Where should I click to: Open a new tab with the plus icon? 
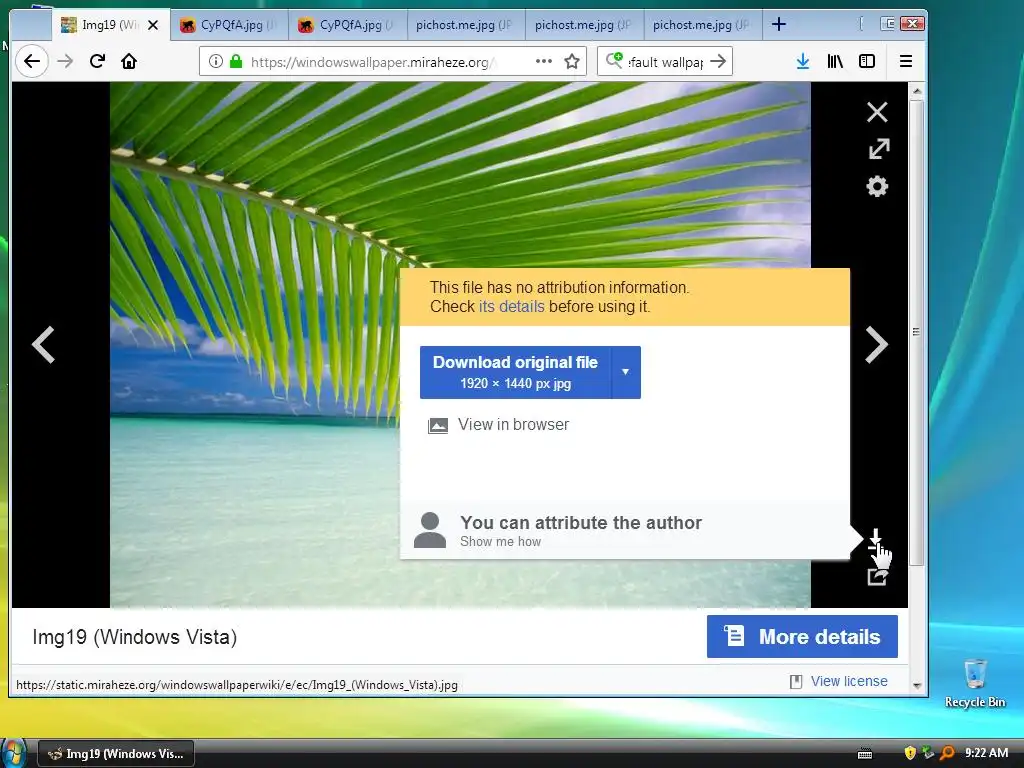point(778,25)
